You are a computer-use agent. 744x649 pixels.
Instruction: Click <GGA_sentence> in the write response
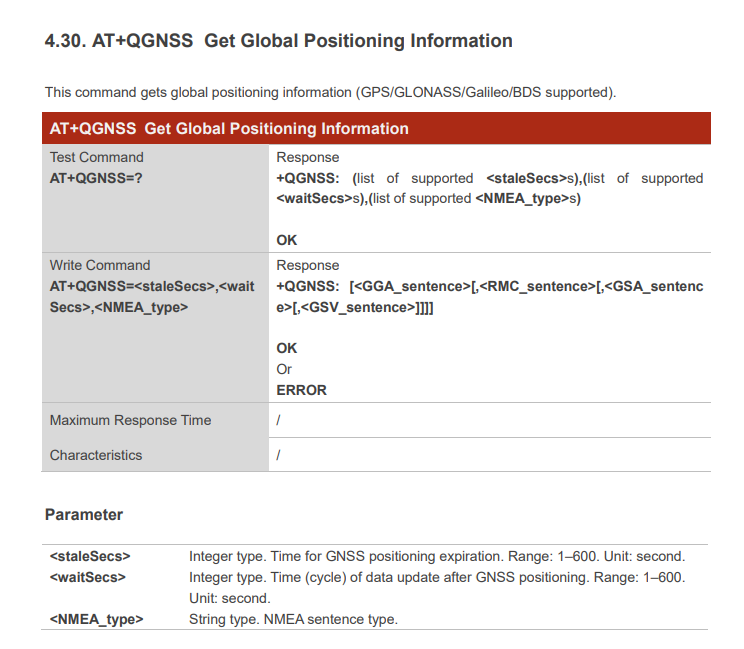pyautogui.click(x=410, y=286)
